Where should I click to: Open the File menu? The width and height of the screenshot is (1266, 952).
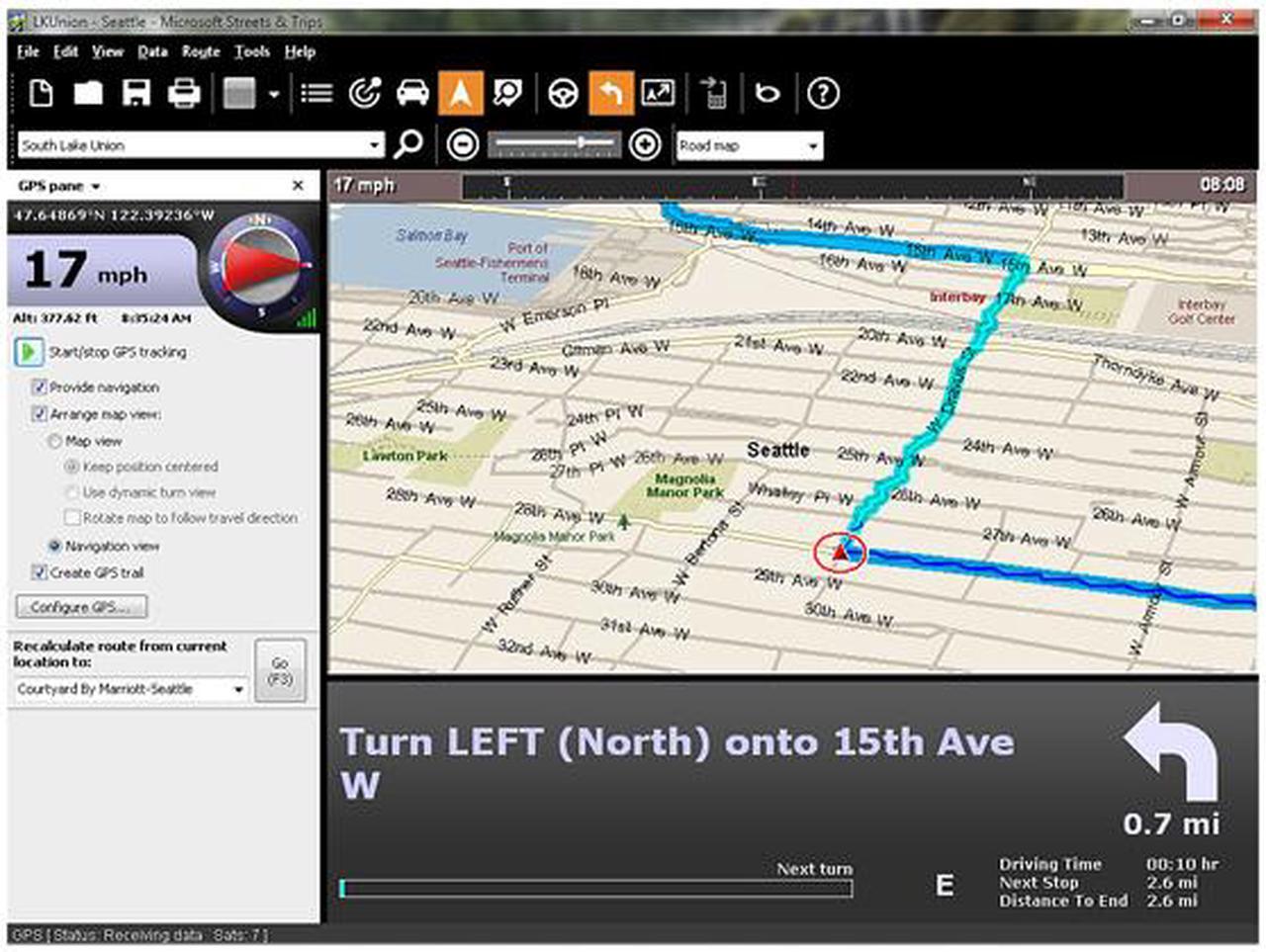tap(28, 51)
